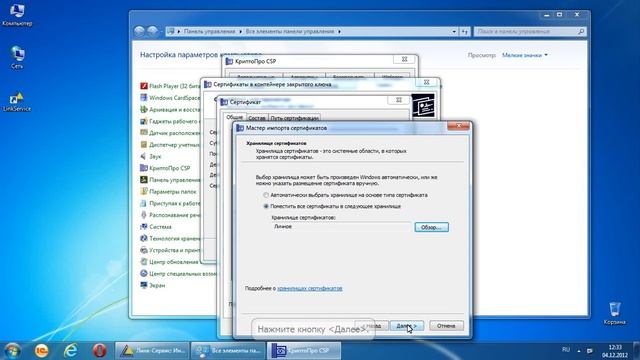Click the Forward arrow in Control Panel window
This screenshot has height=360, width=640.
152,31
